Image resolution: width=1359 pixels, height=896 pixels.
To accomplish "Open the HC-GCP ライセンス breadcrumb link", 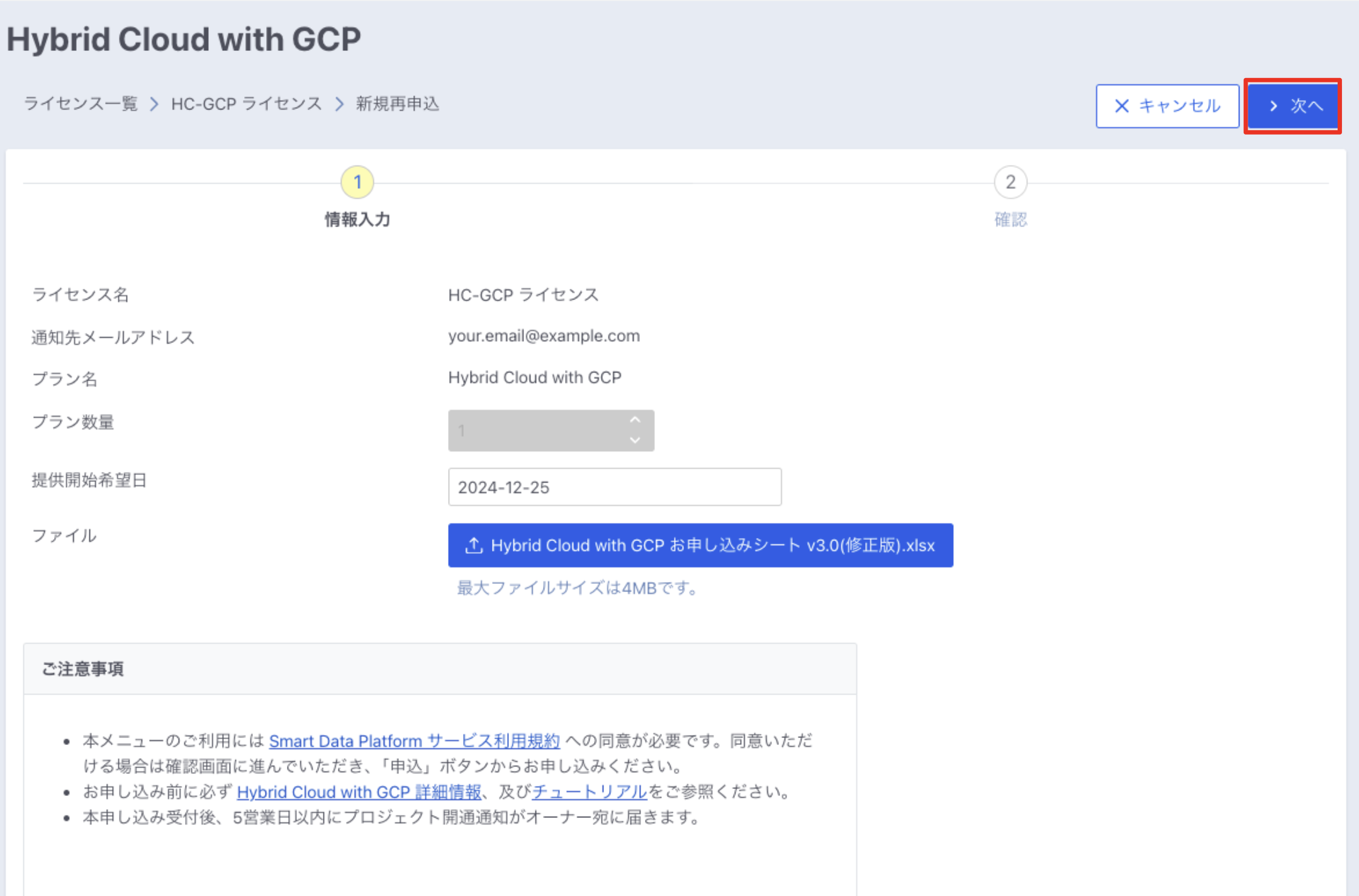I will point(247,104).
